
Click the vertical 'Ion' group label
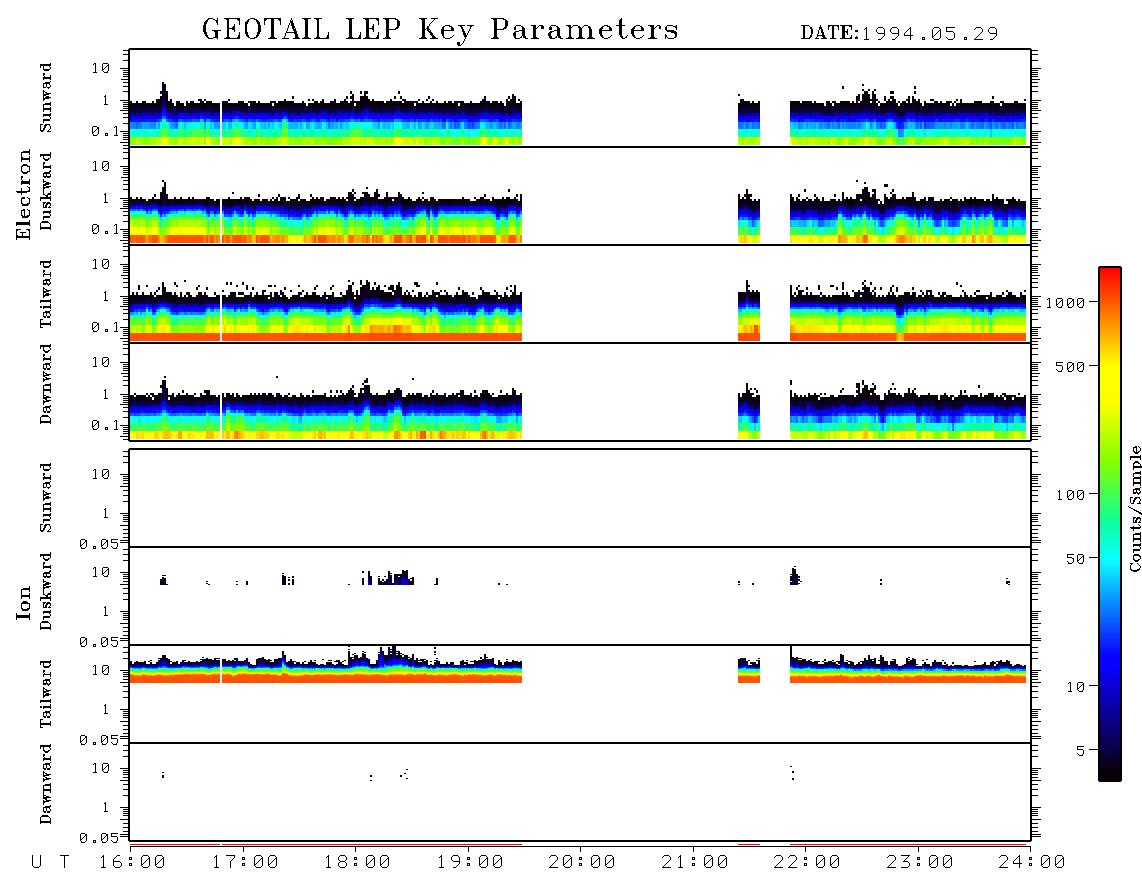[24, 602]
